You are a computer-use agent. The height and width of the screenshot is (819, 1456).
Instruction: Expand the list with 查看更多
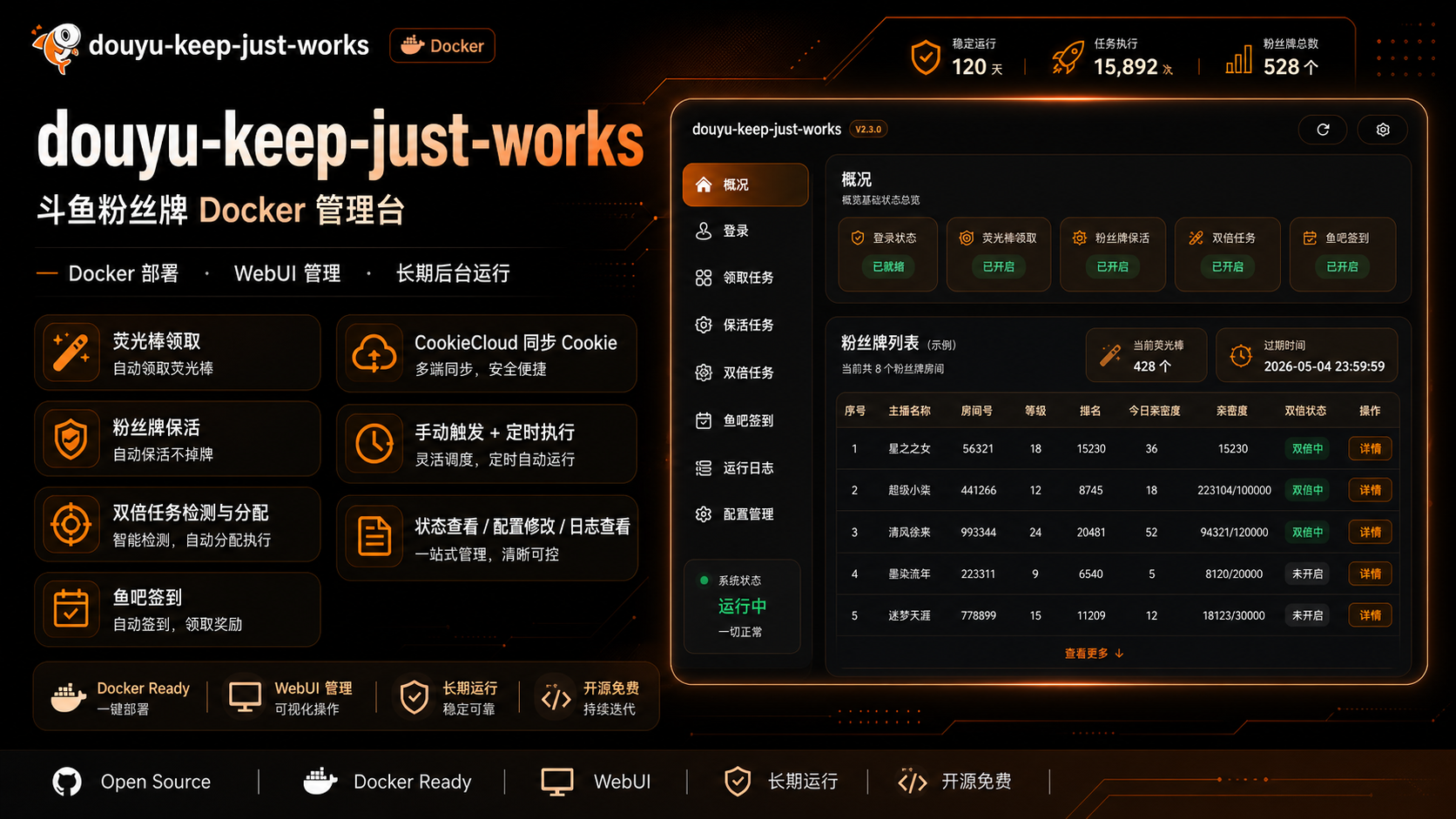[1094, 654]
